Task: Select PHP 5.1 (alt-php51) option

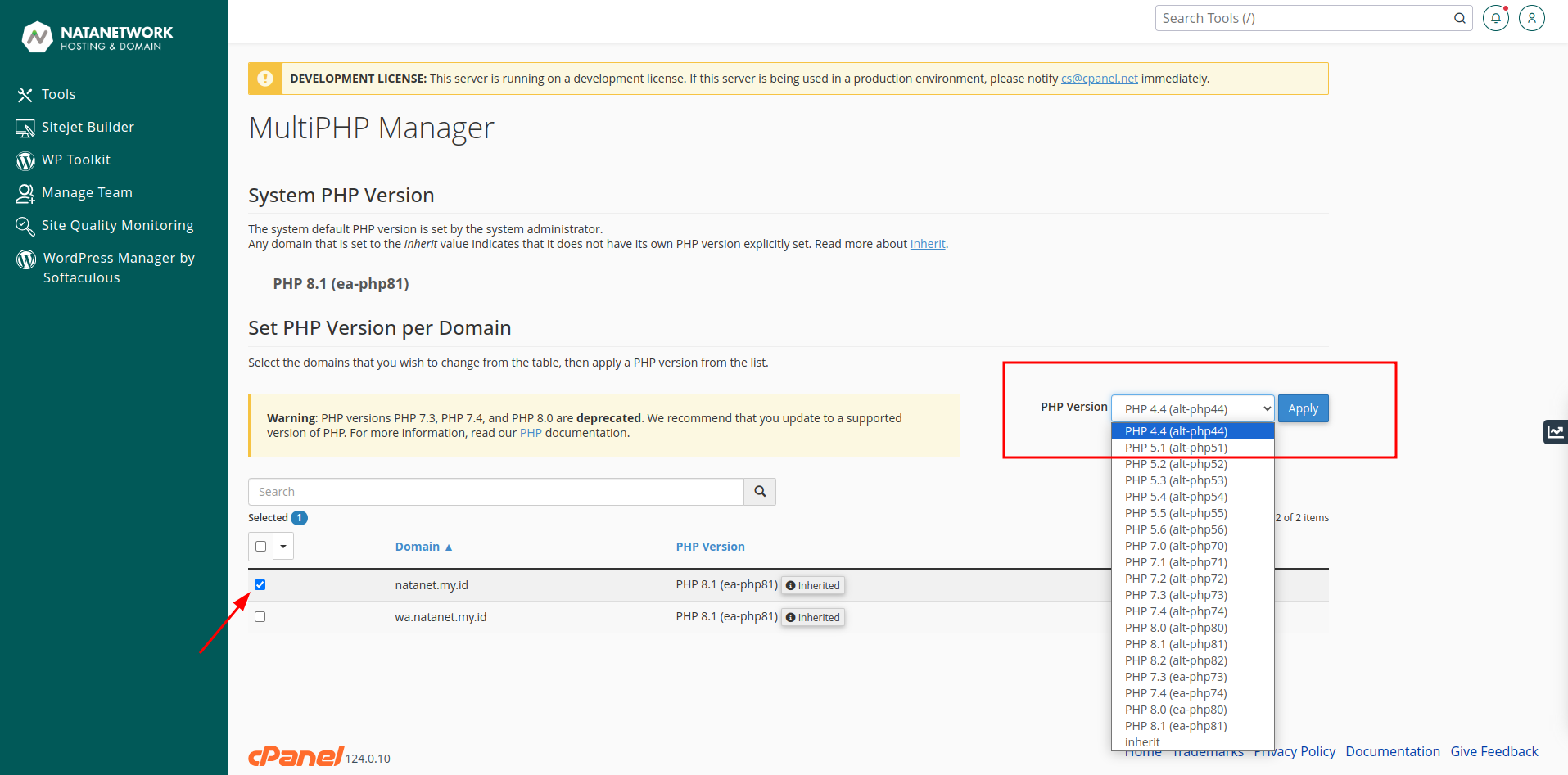Action: coord(1192,448)
